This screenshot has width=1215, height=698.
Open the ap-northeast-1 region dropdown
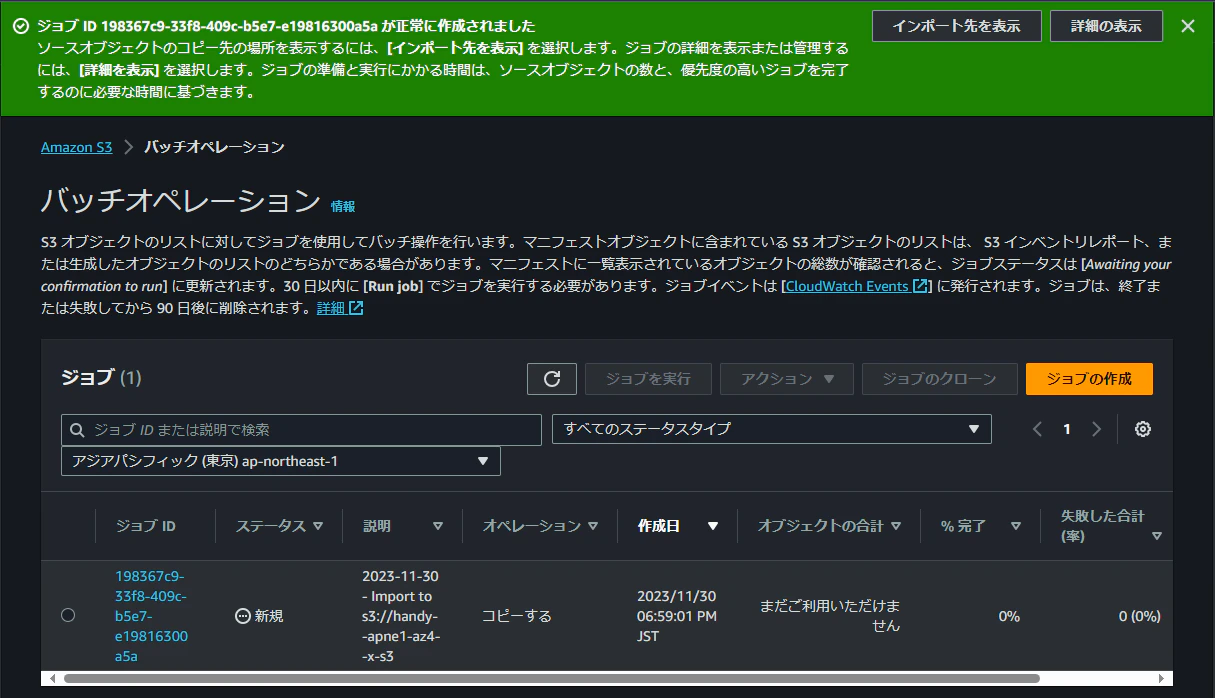point(281,461)
